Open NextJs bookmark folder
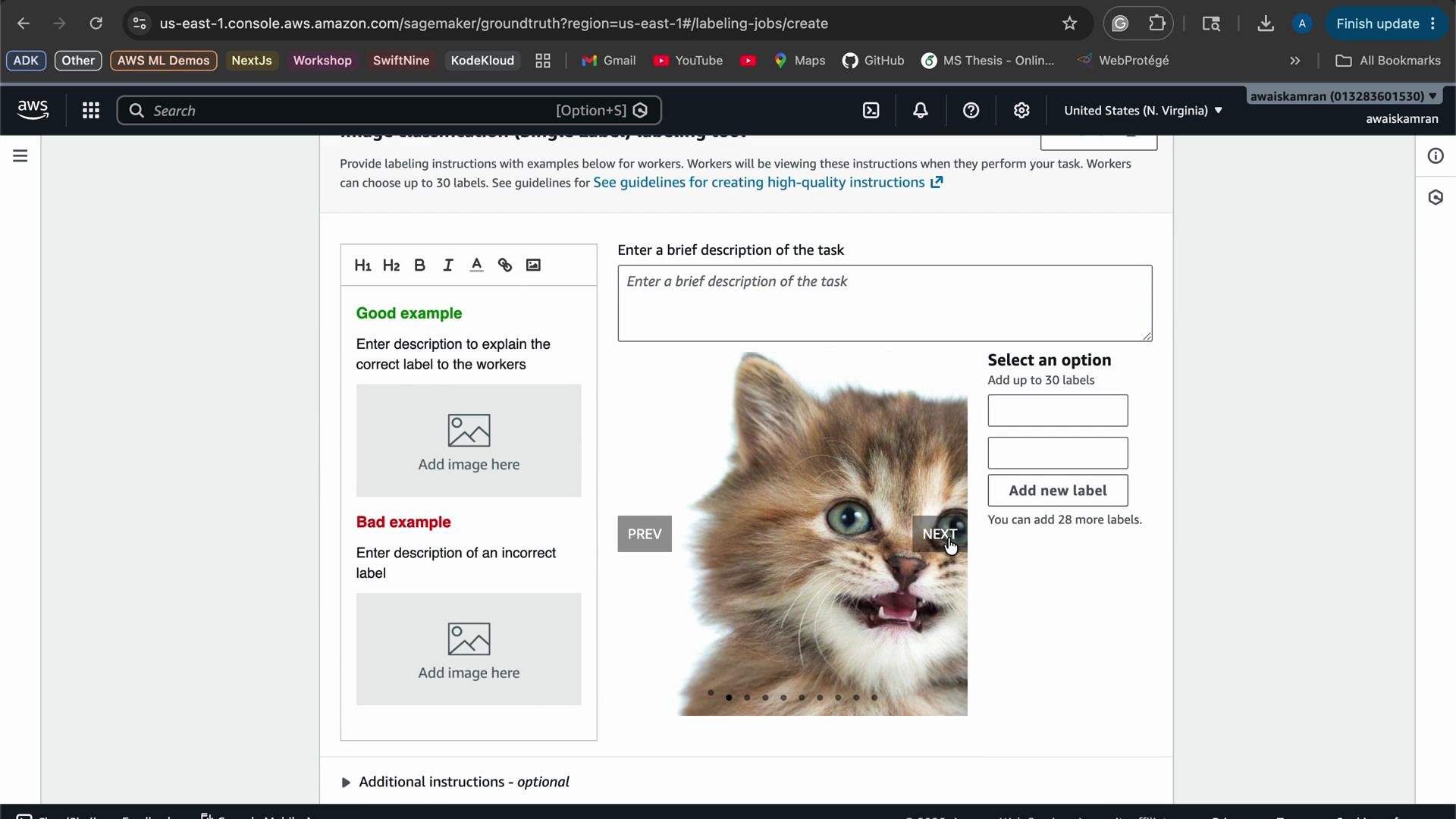1456x819 pixels. tap(252, 61)
